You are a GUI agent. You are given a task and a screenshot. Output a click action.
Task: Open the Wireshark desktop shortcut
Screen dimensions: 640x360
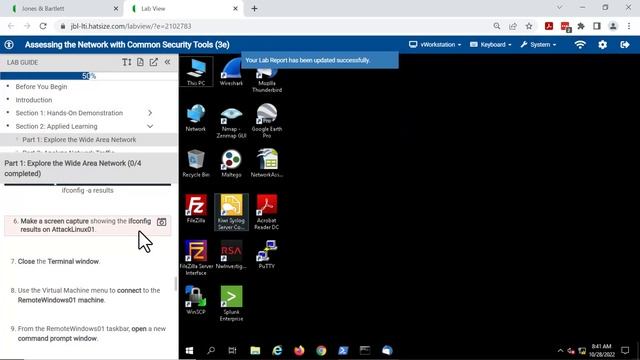click(231, 72)
